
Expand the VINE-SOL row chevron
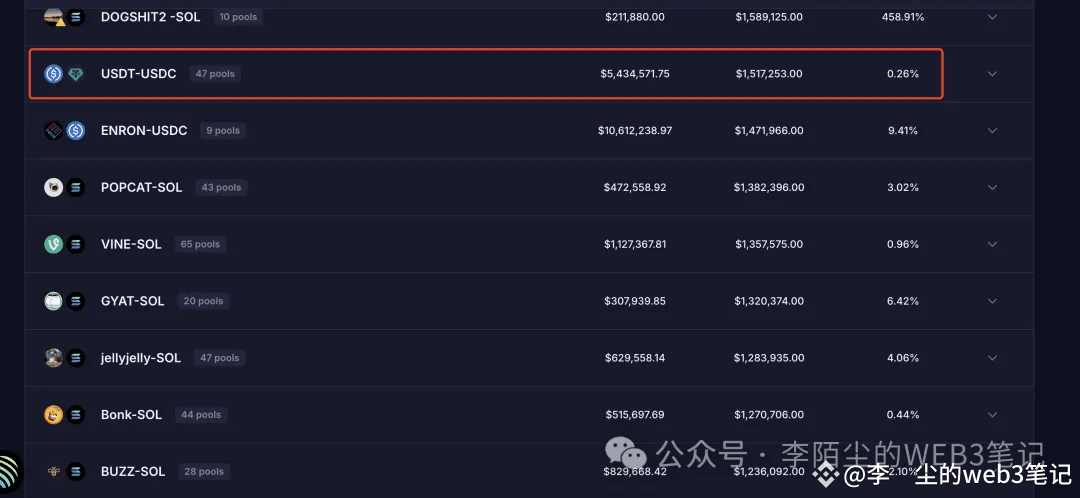pyautogui.click(x=993, y=244)
